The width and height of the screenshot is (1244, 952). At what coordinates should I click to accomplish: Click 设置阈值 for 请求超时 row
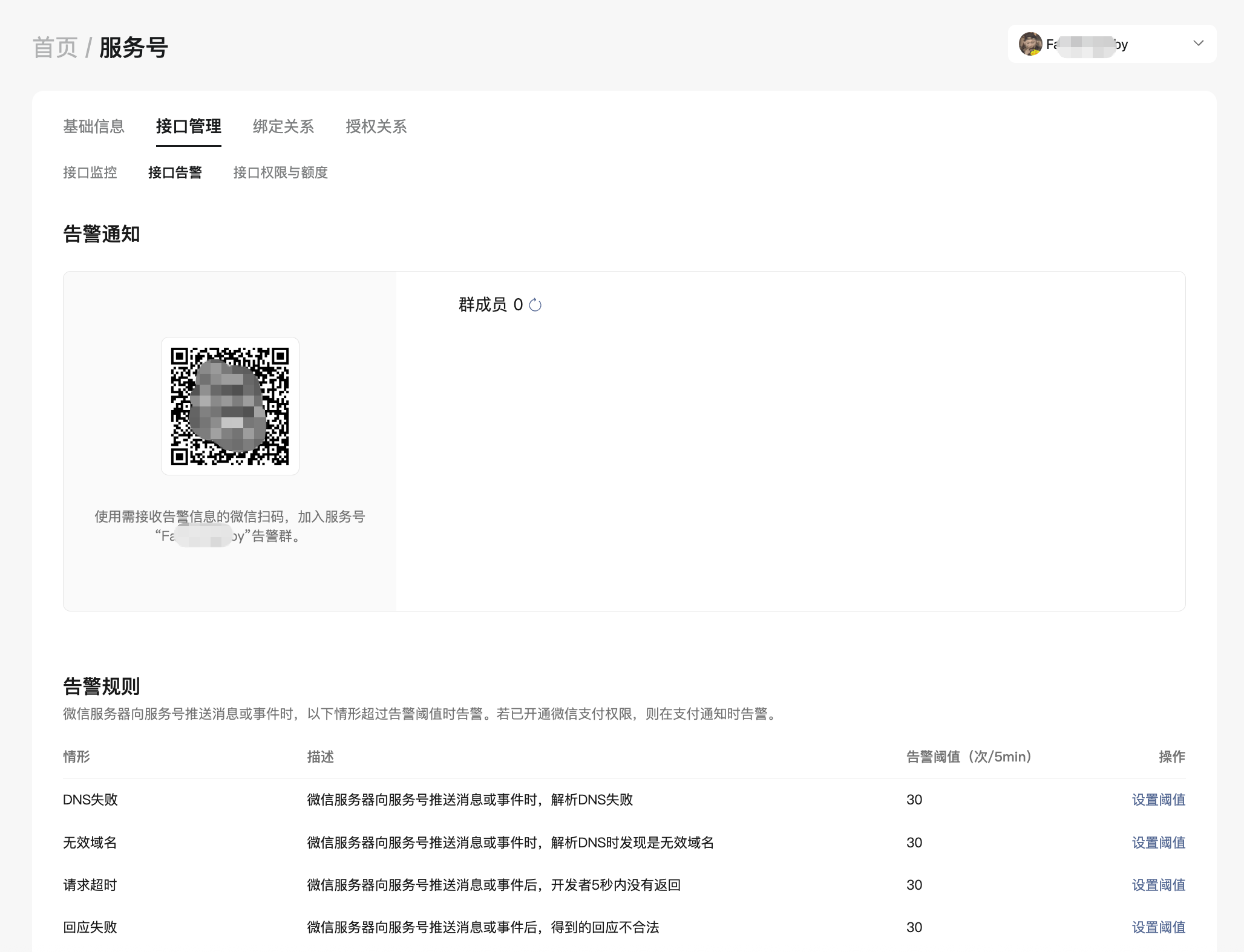(x=1158, y=885)
